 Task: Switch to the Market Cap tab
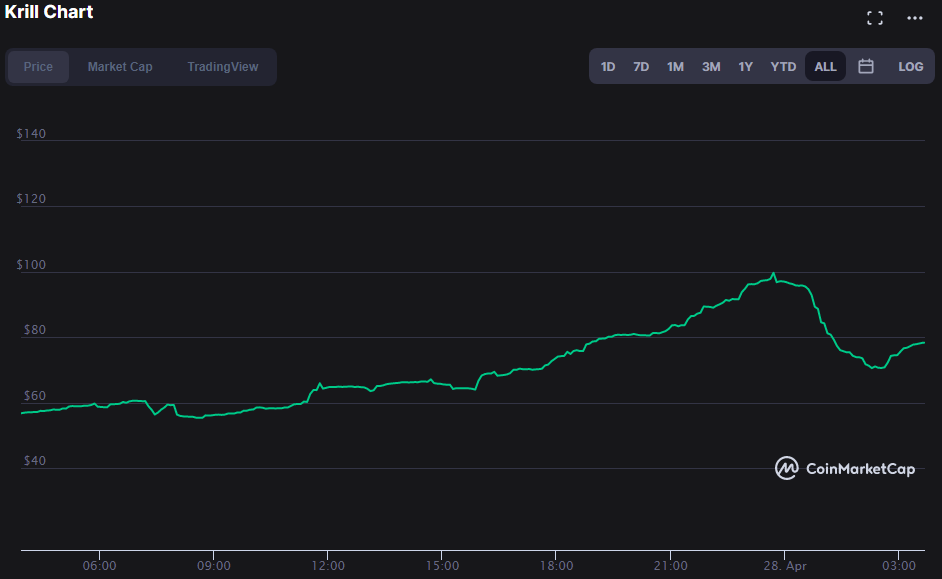(120, 67)
